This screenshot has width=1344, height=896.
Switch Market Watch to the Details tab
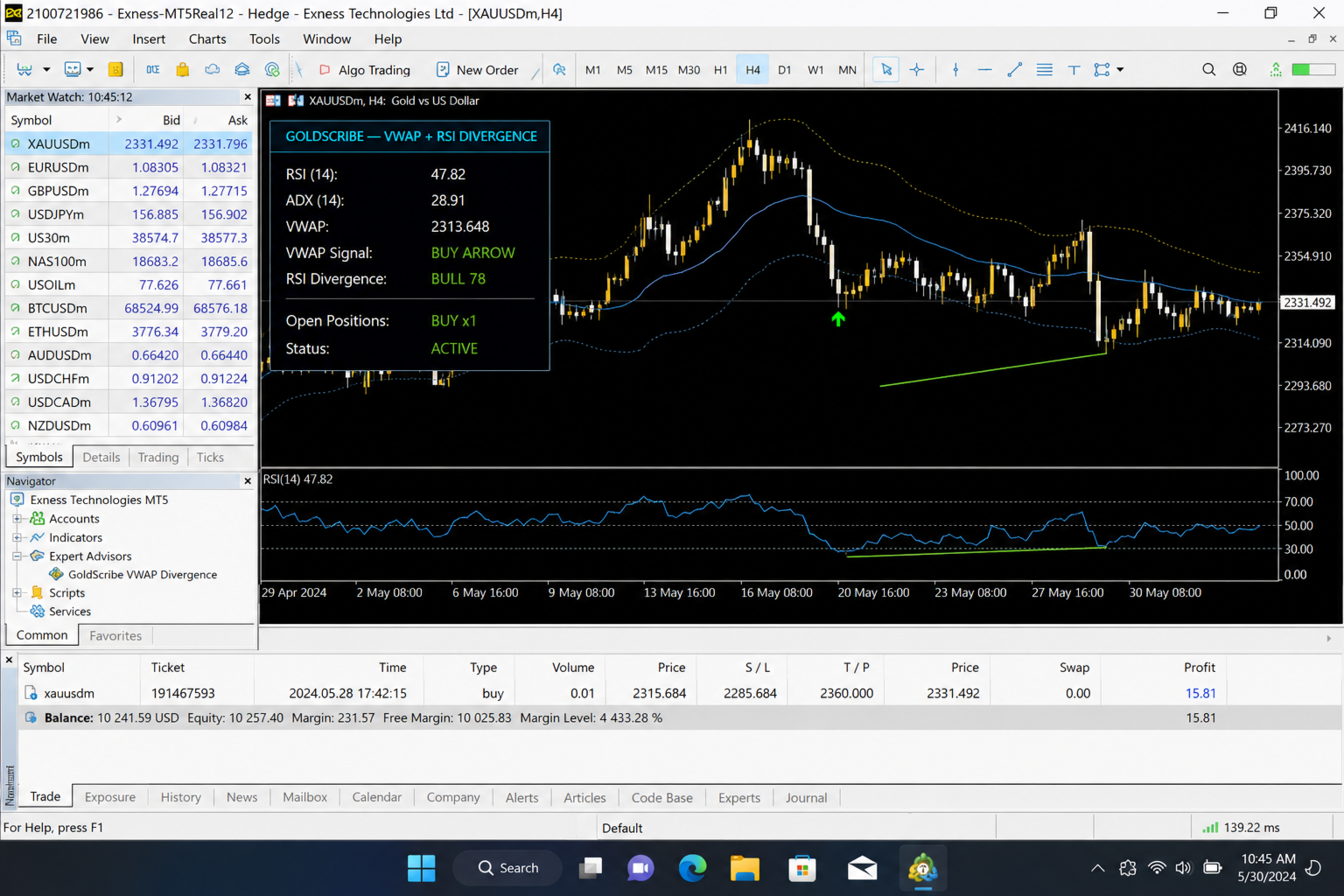coord(101,457)
